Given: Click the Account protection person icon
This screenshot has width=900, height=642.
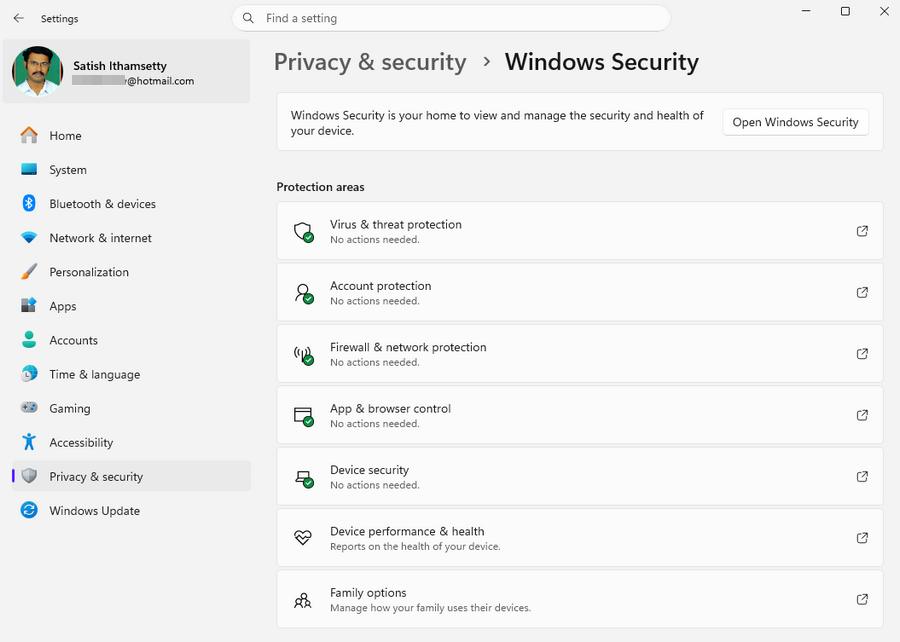Looking at the screenshot, I should [303, 293].
